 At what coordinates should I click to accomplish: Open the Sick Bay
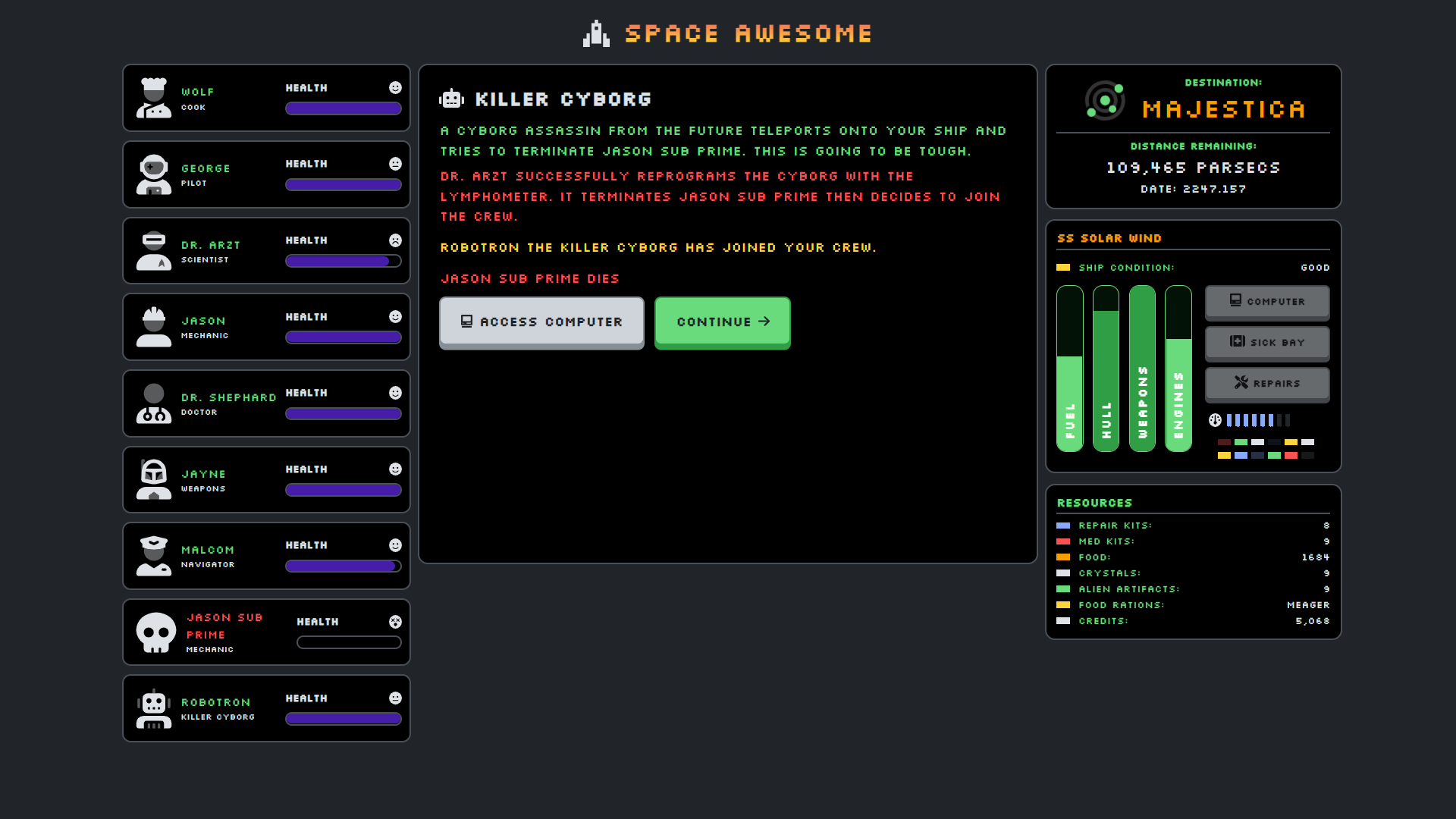(x=1267, y=342)
